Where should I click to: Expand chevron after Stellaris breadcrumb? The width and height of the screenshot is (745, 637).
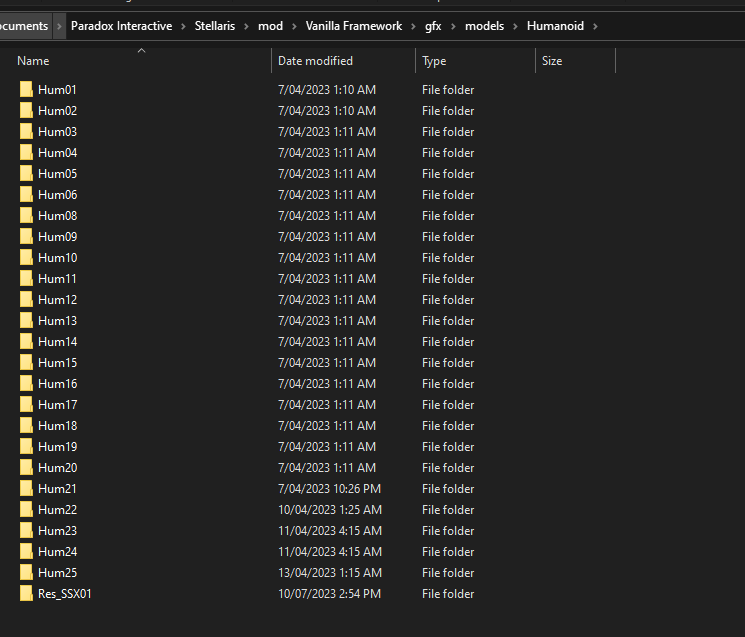[x=246, y=26]
